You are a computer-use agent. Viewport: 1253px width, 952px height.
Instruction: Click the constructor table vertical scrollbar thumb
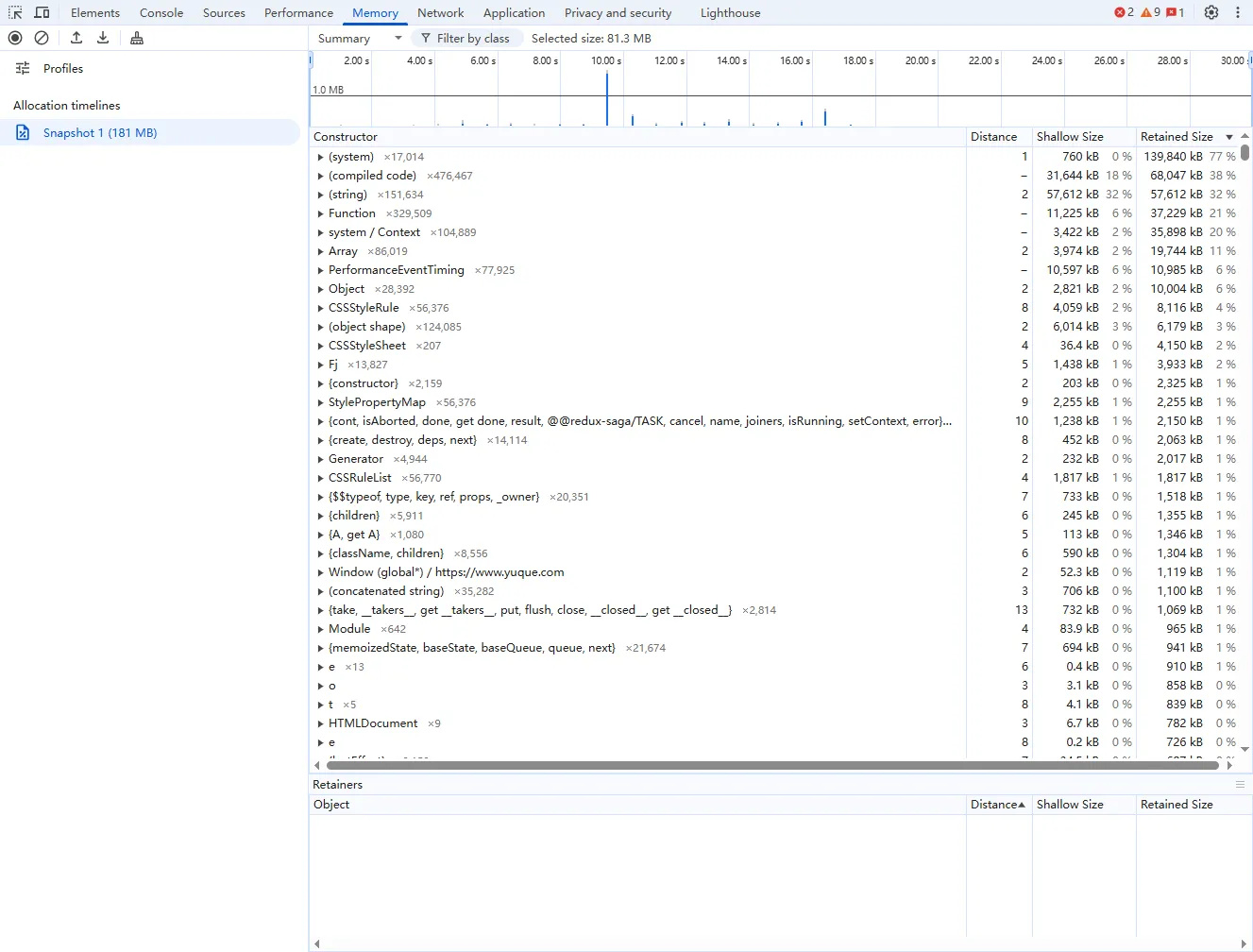coord(1245,153)
